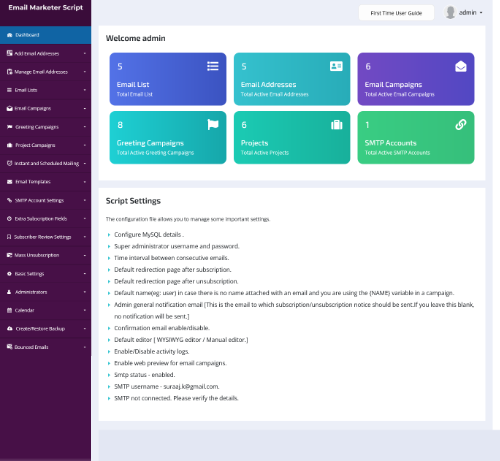Screen dimensions: 500x461
Task: Click 'Smtp status - enabled' text
Action: point(145,375)
